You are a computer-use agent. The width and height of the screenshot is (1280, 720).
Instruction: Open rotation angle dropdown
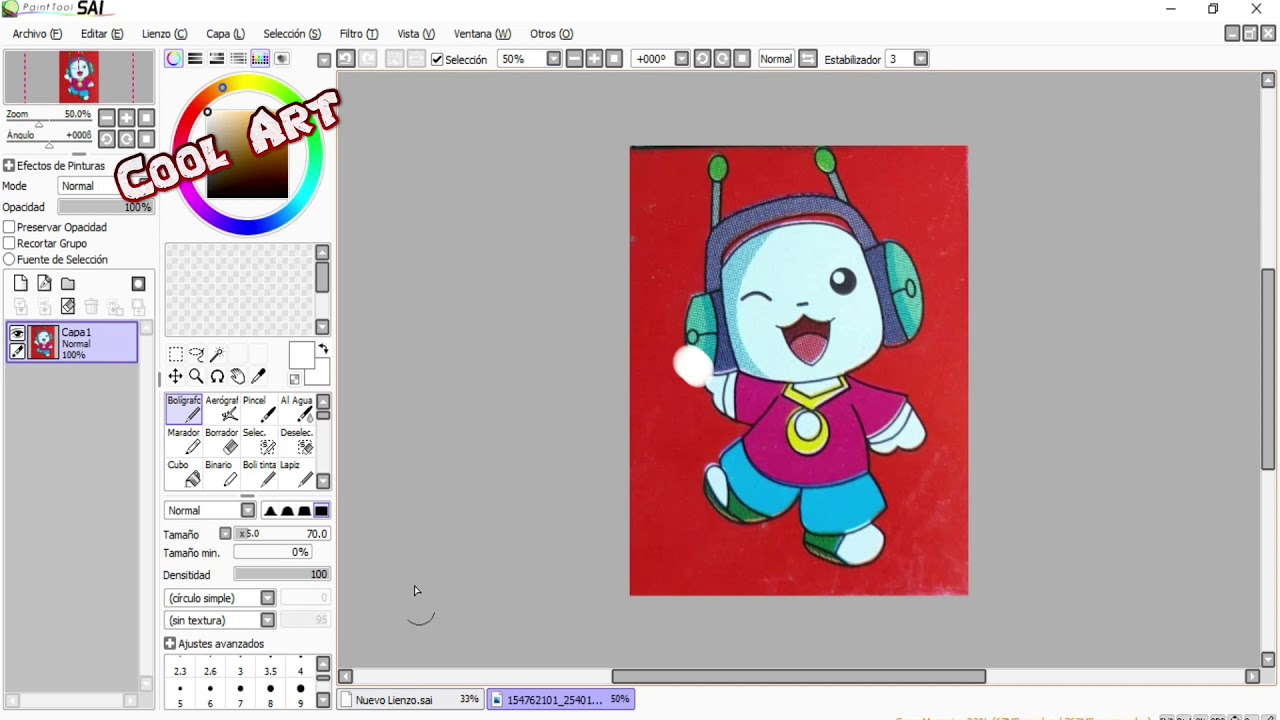click(x=682, y=59)
